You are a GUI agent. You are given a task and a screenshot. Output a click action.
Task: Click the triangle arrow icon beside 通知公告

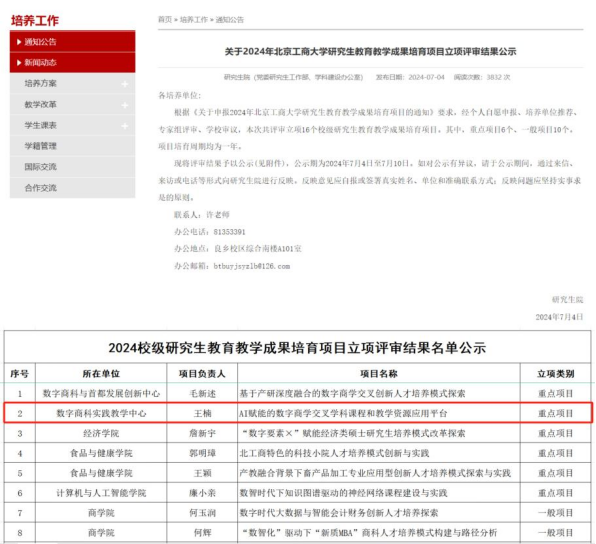click(19, 42)
